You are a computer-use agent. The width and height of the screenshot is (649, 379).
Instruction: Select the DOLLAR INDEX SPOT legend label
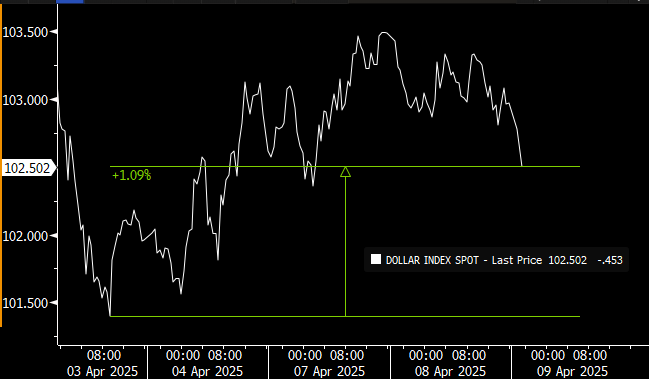(432, 260)
